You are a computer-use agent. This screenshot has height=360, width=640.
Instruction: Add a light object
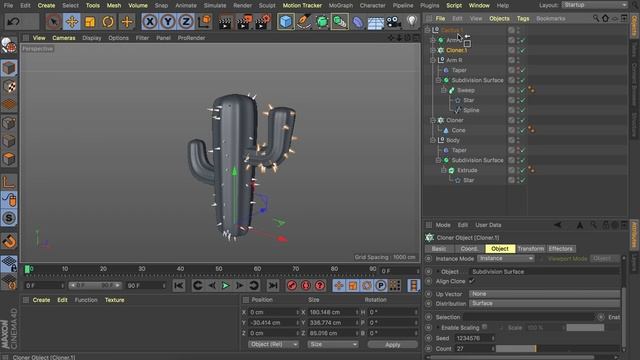click(x=412, y=21)
